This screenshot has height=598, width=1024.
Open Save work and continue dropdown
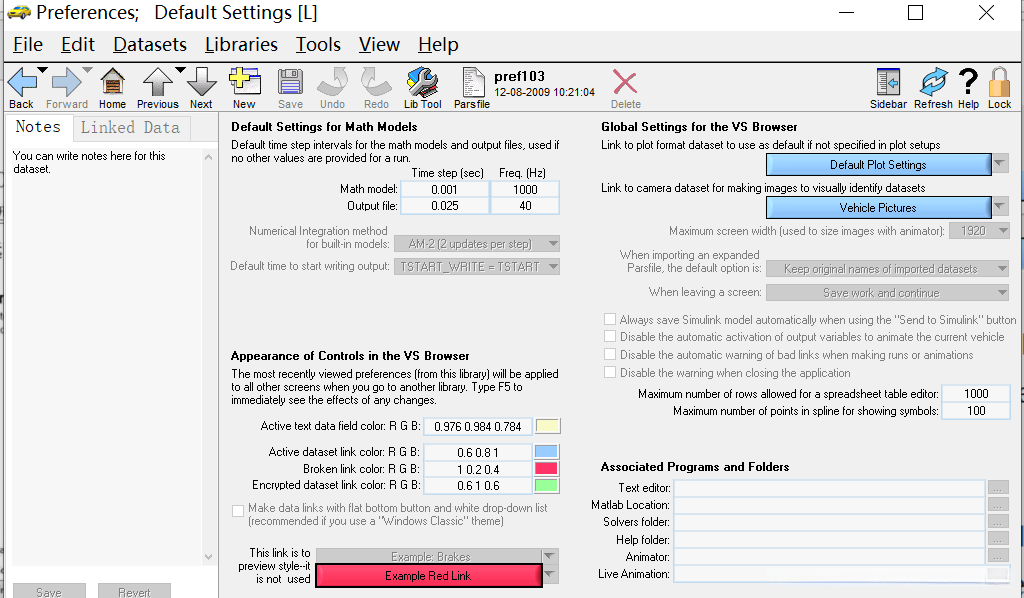[888, 292]
